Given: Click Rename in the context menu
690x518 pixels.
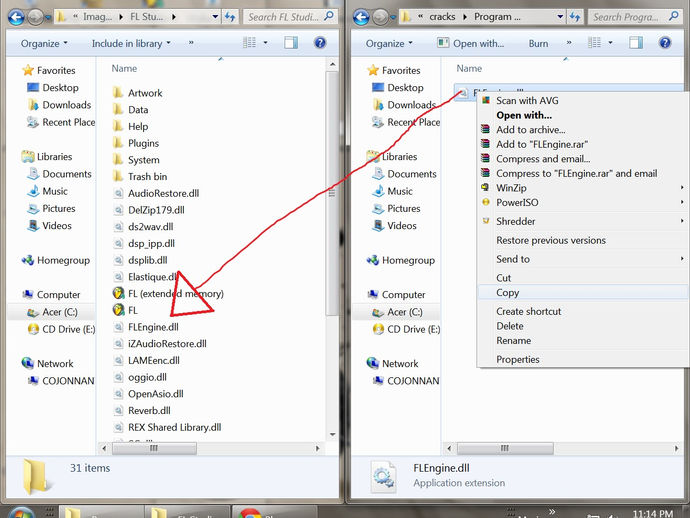Looking at the screenshot, I should tap(513, 341).
